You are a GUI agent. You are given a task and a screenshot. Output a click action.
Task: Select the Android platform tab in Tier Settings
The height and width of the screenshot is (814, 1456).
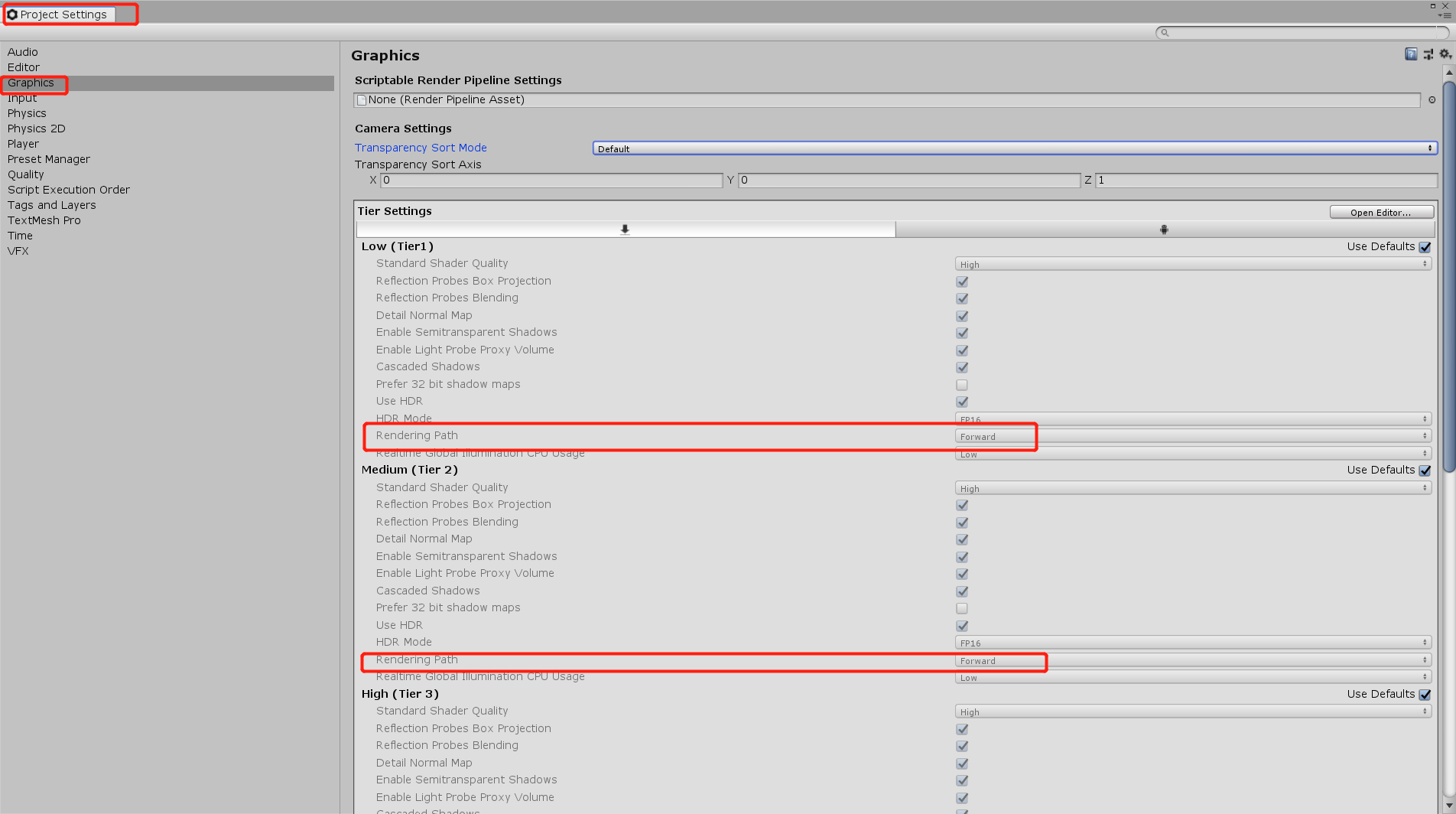1165,230
